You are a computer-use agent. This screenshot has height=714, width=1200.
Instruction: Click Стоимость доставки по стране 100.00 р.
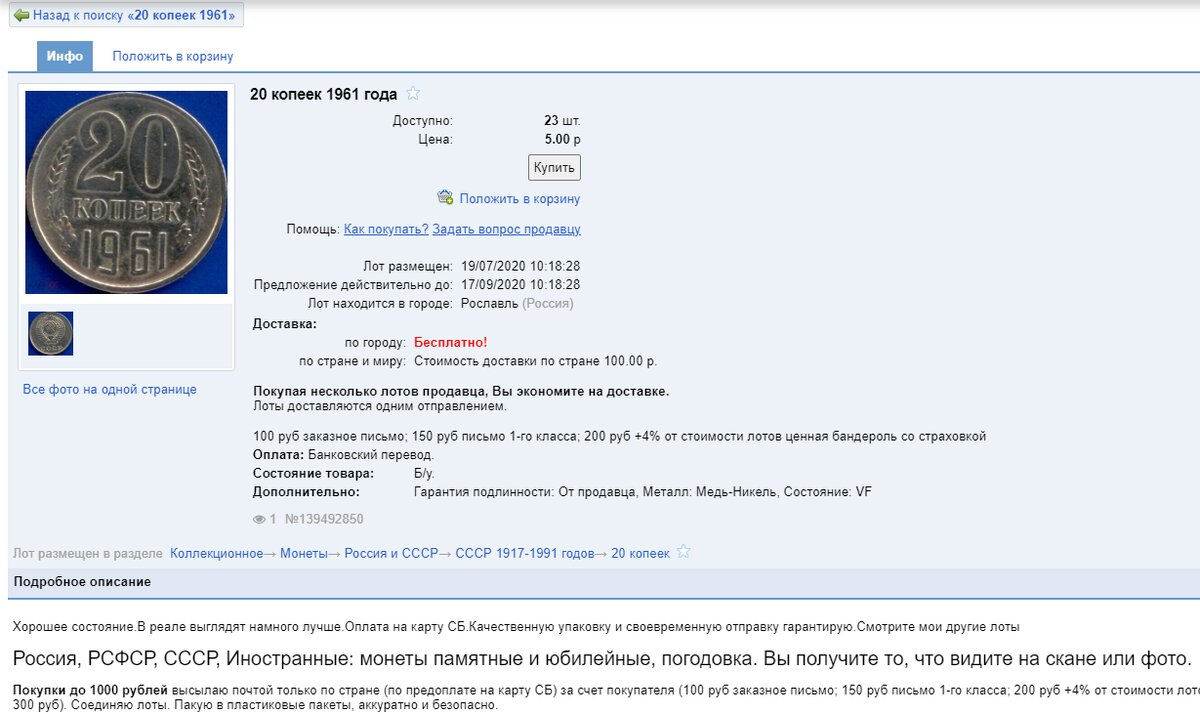click(x=535, y=361)
